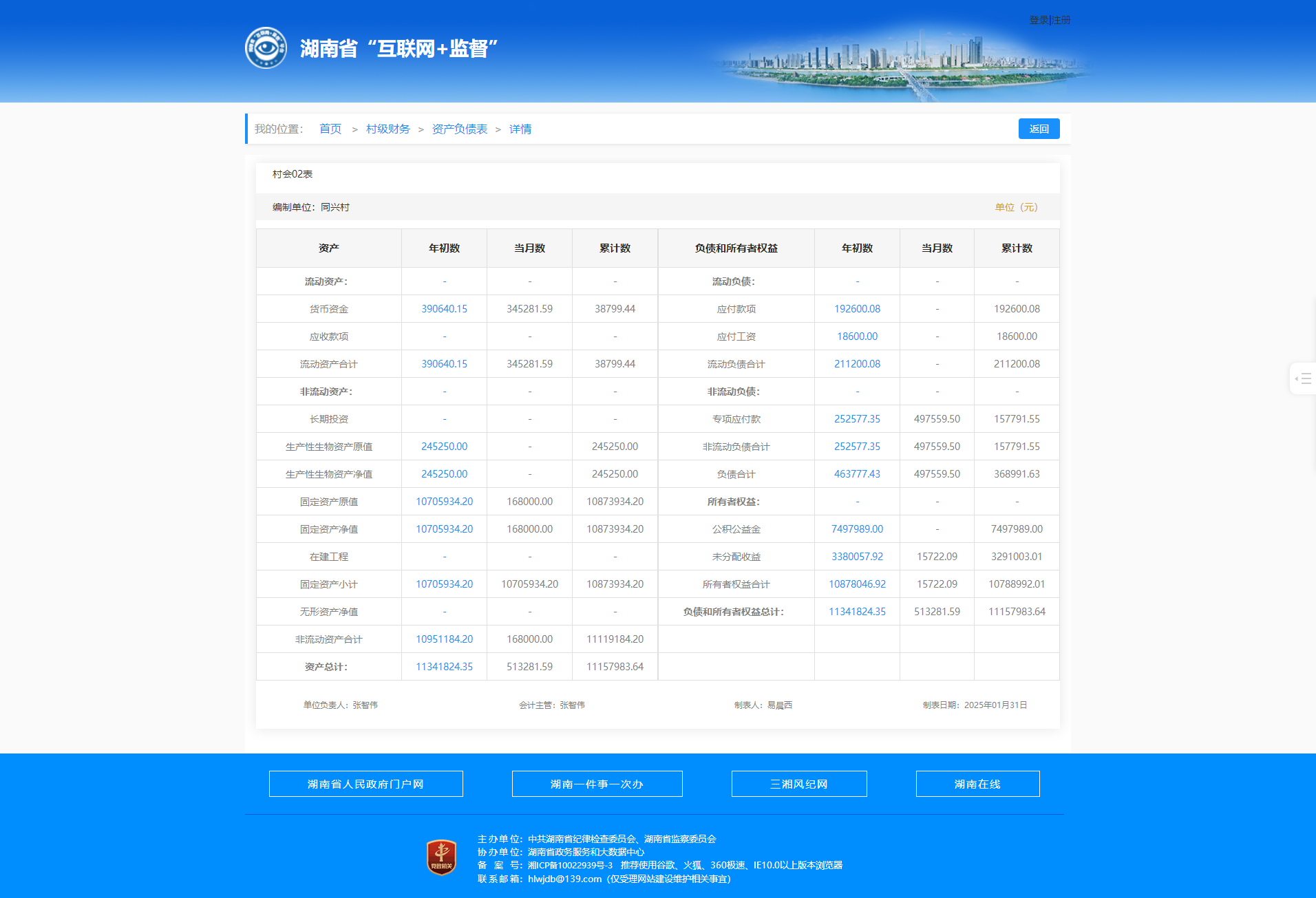Open 湖南在线 footer link

(977, 784)
